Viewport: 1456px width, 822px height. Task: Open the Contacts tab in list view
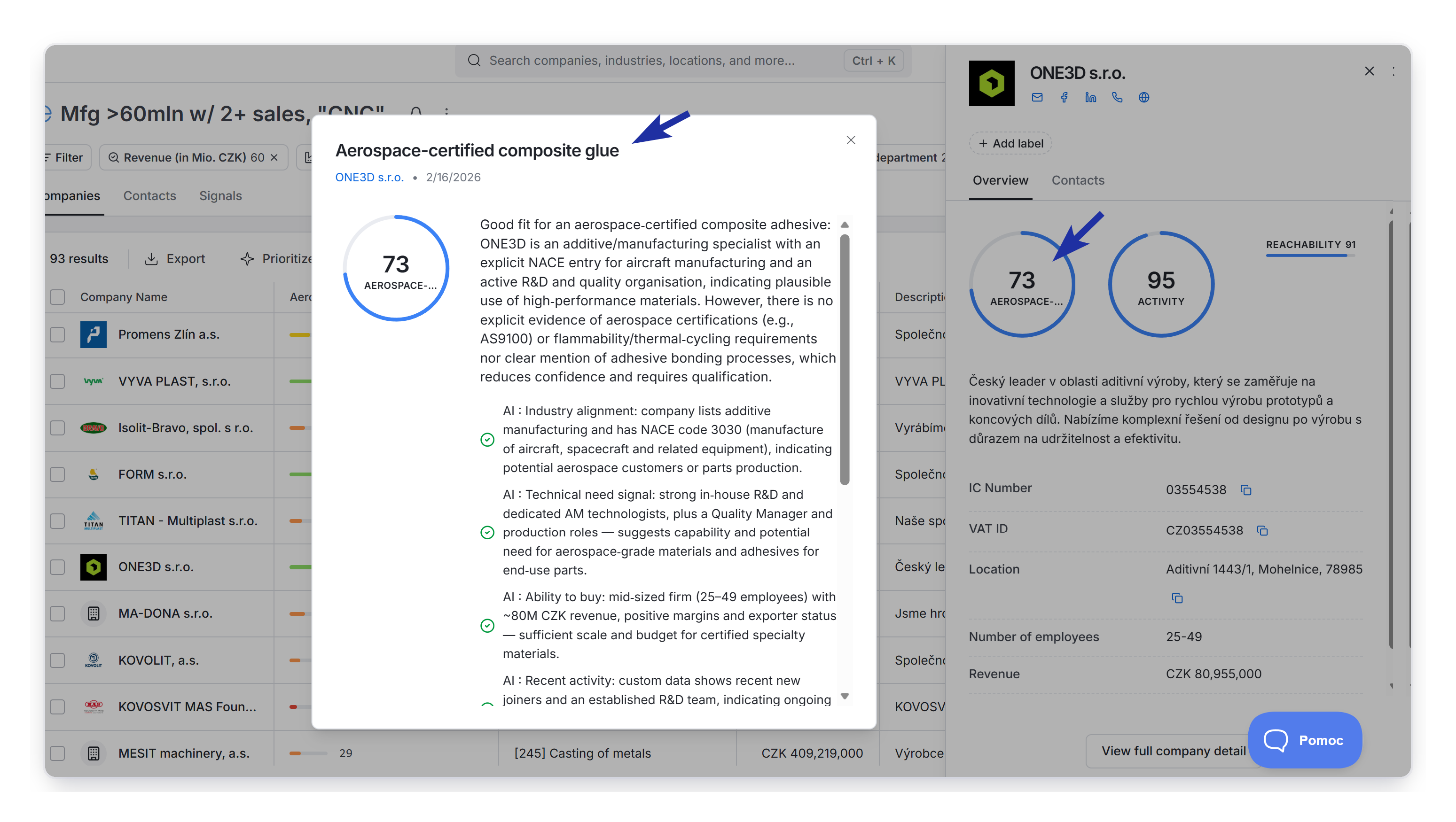(x=149, y=195)
